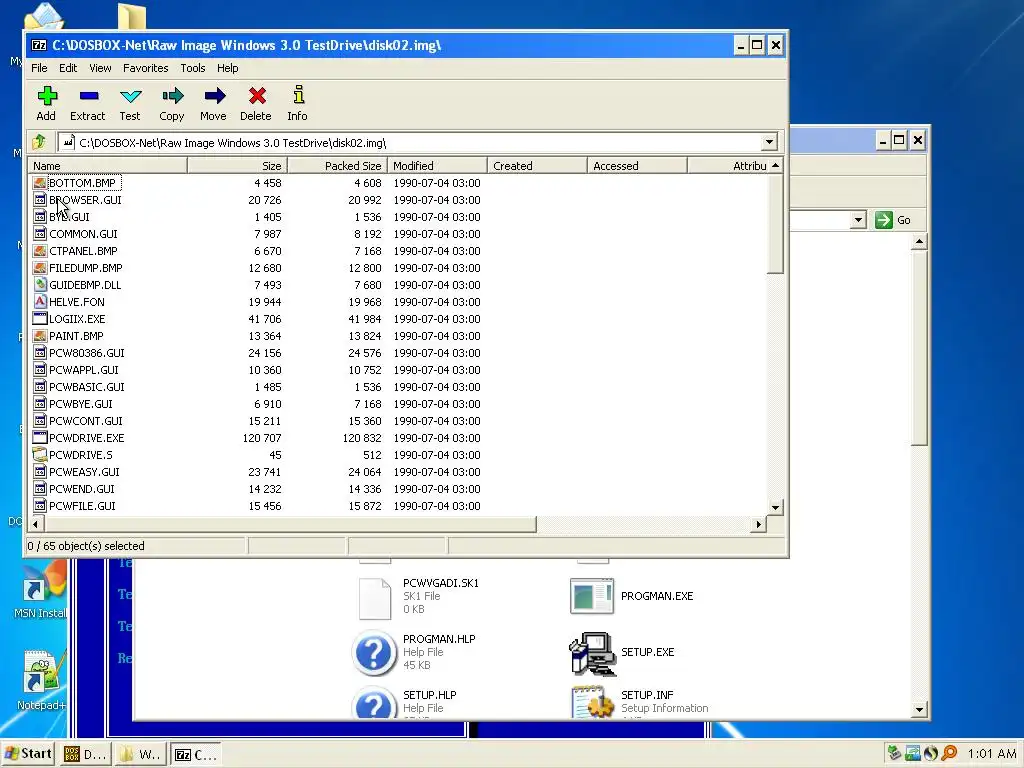The height and width of the screenshot is (768, 1024).
Task: Go up one folder level icon
Action: (x=39, y=142)
